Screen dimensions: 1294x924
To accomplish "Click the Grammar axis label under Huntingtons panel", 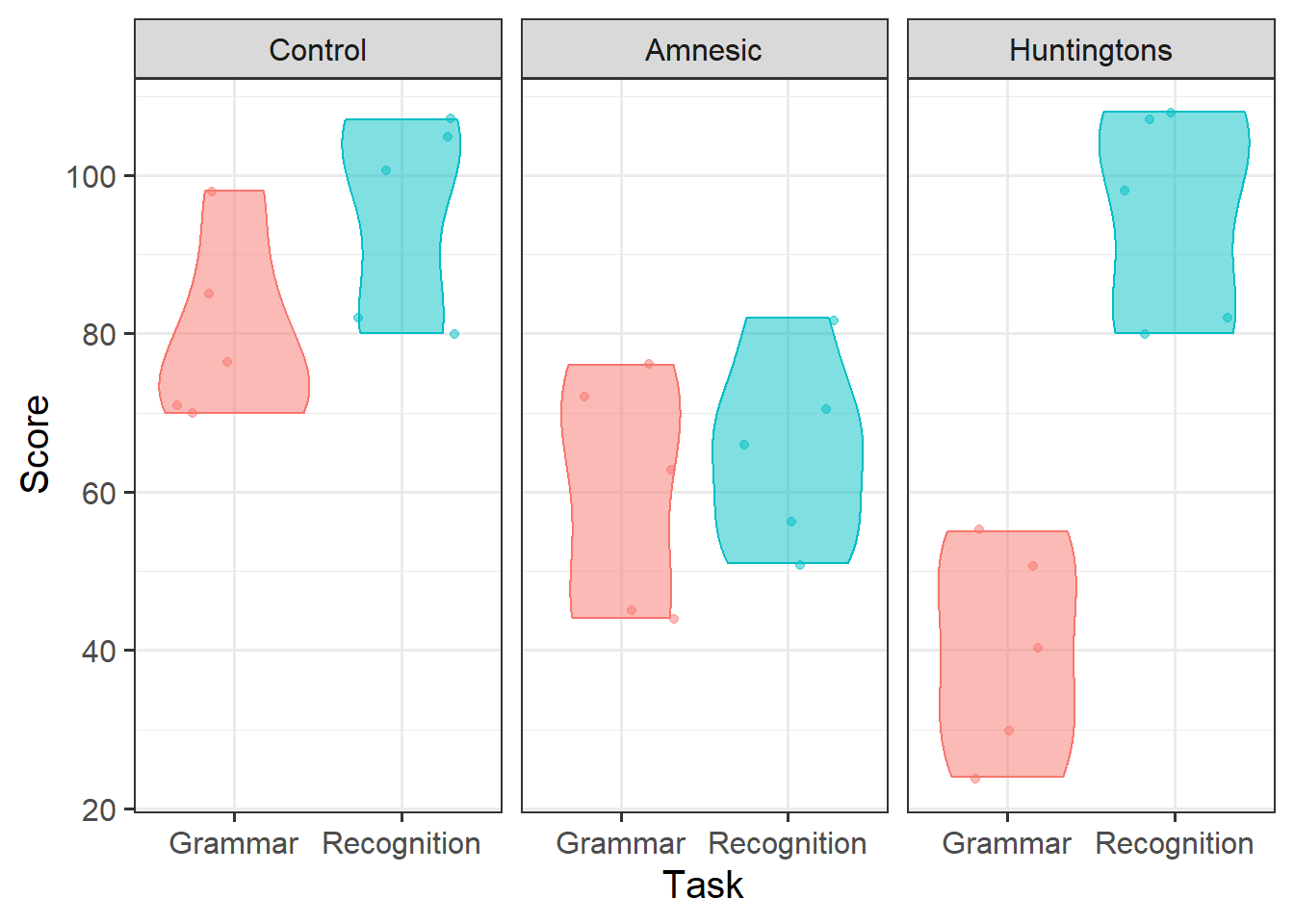I will 1007,843.
